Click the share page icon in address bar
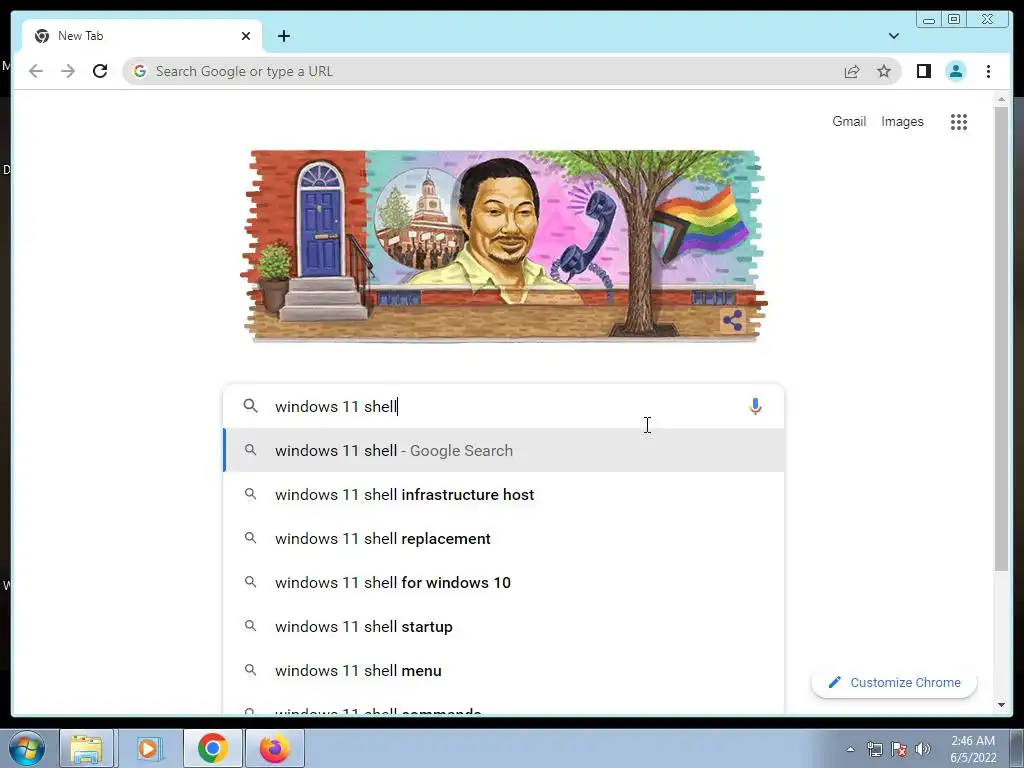The width and height of the screenshot is (1024, 768). (852, 71)
